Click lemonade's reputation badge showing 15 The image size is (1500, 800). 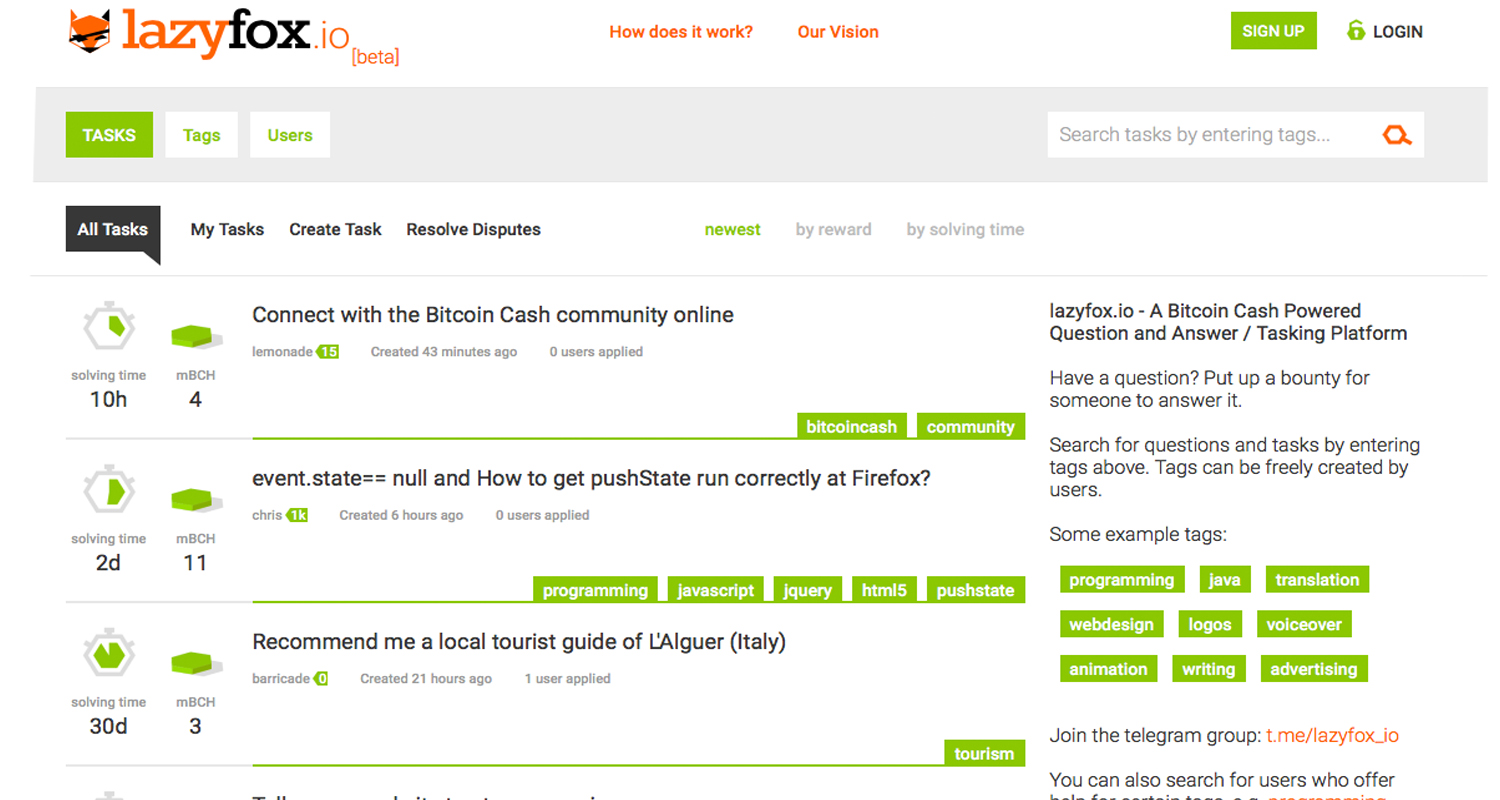(x=326, y=351)
